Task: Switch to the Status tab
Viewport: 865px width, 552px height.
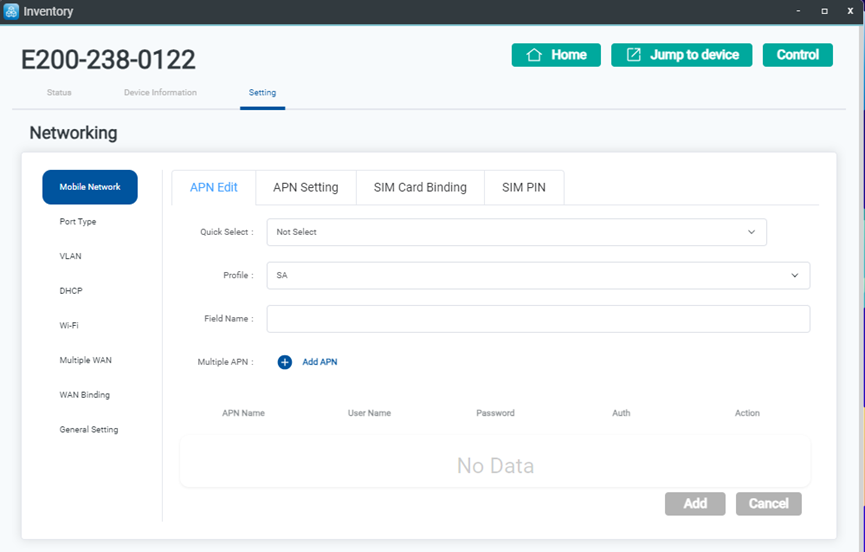Action: (59, 93)
